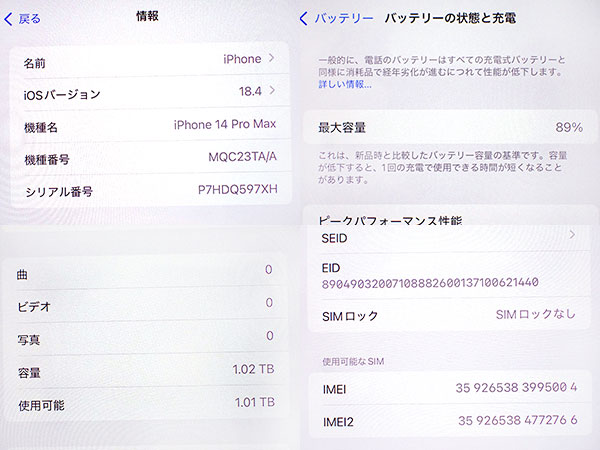Select the 機種名 label
This screenshot has width=600, height=450.
[41, 127]
